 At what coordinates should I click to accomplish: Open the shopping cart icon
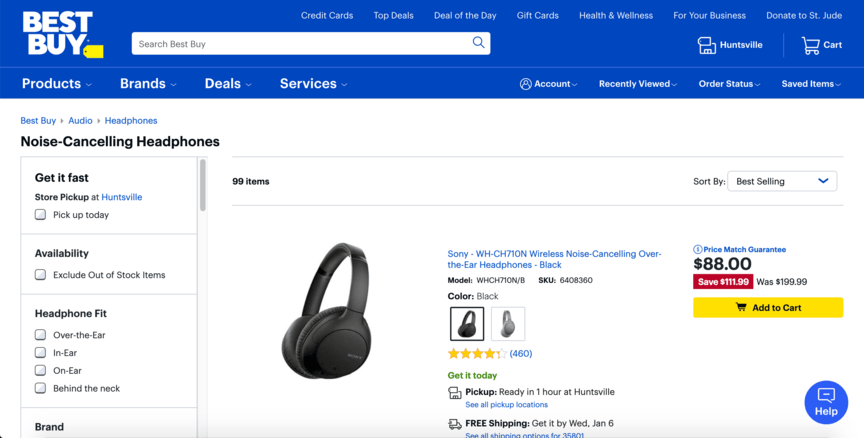click(811, 45)
